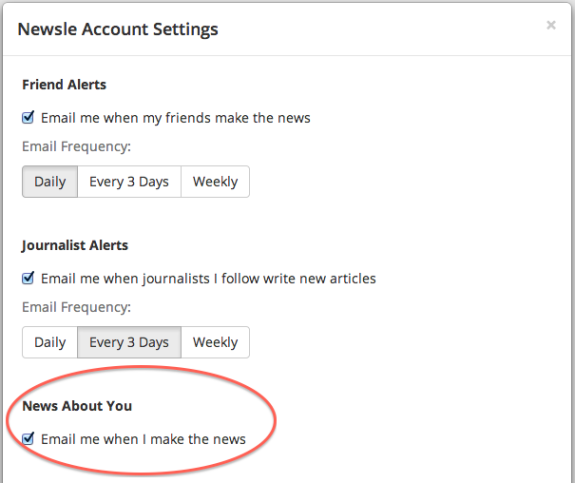Choose Every 3 Days for Friend Alerts
575x483 pixels.
[129, 182]
